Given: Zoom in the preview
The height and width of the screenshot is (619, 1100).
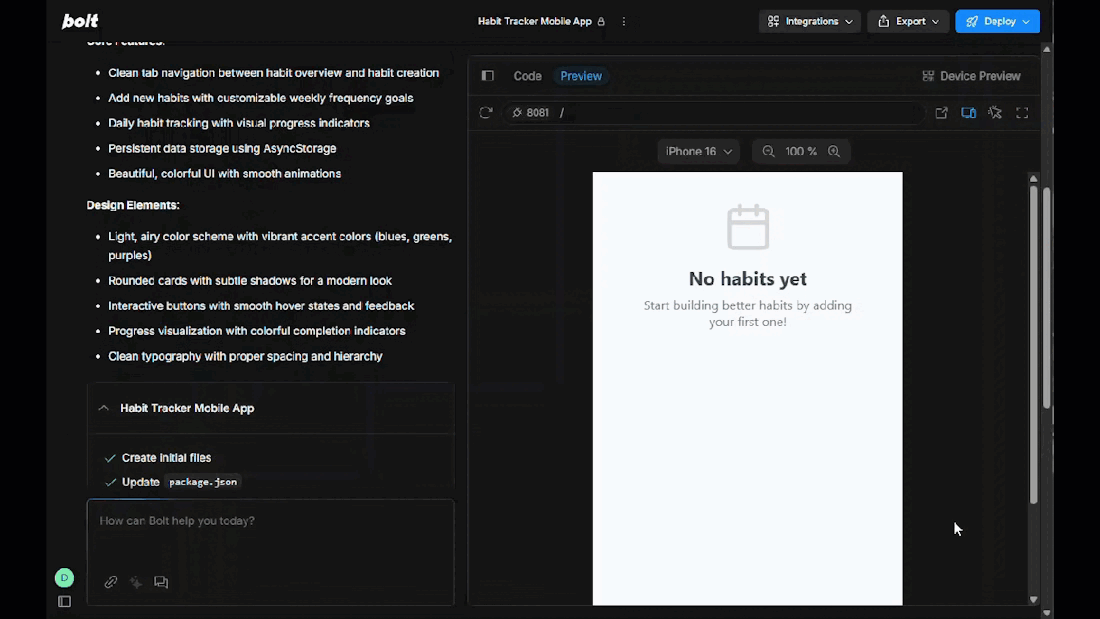Looking at the screenshot, I should [833, 152].
